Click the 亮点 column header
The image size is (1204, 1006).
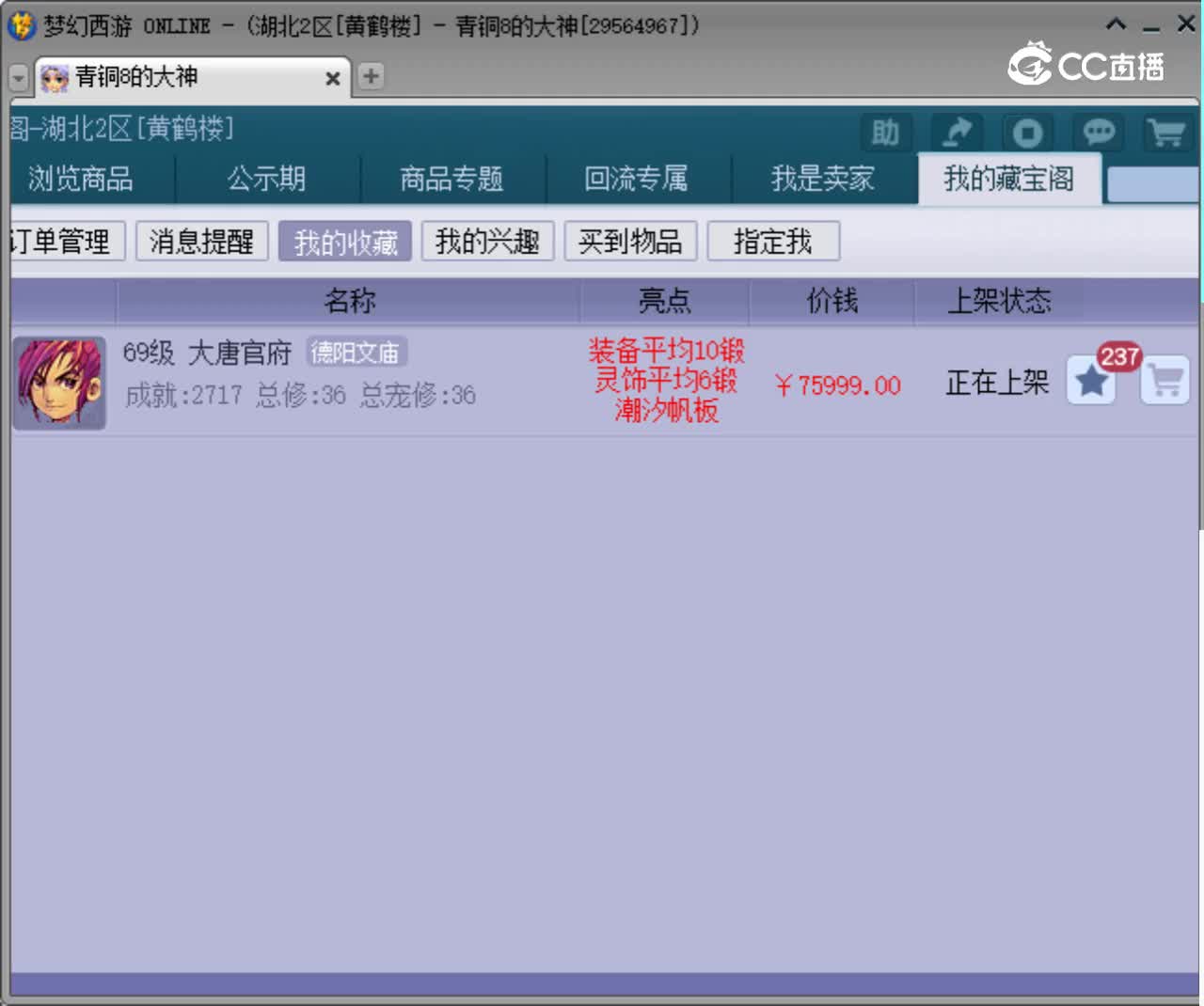665,301
